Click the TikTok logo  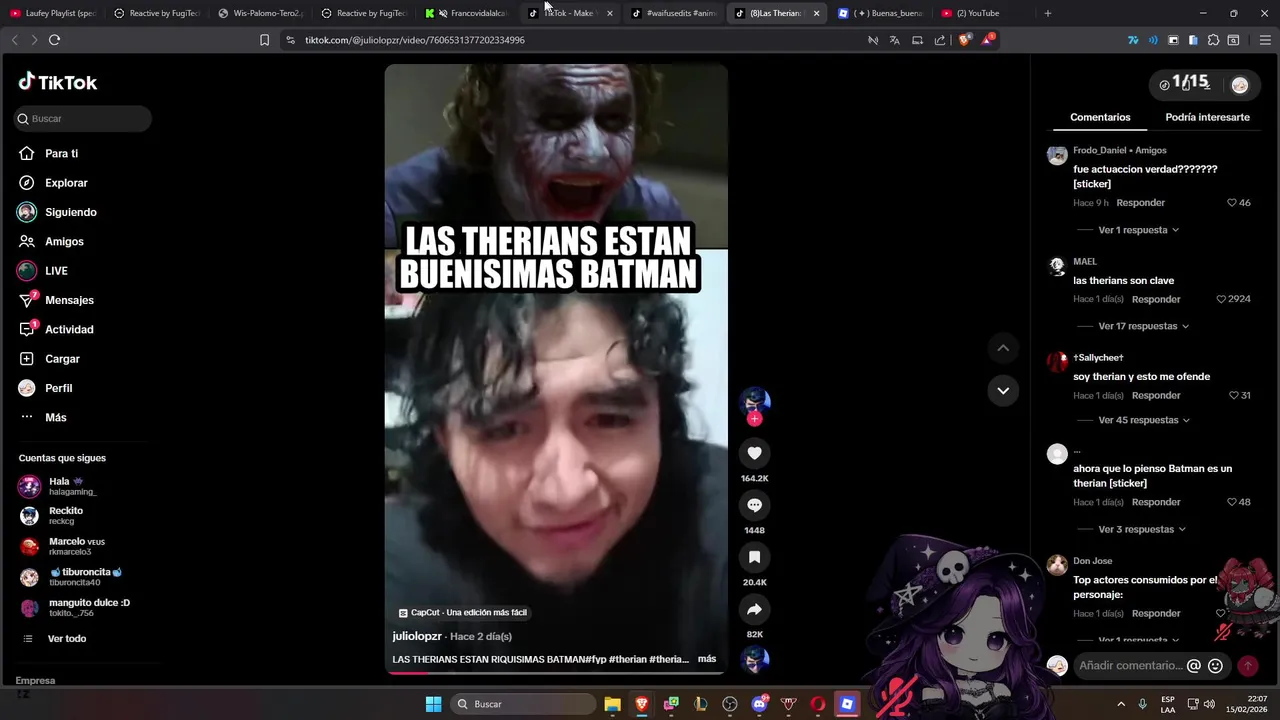pyautogui.click(x=58, y=82)
